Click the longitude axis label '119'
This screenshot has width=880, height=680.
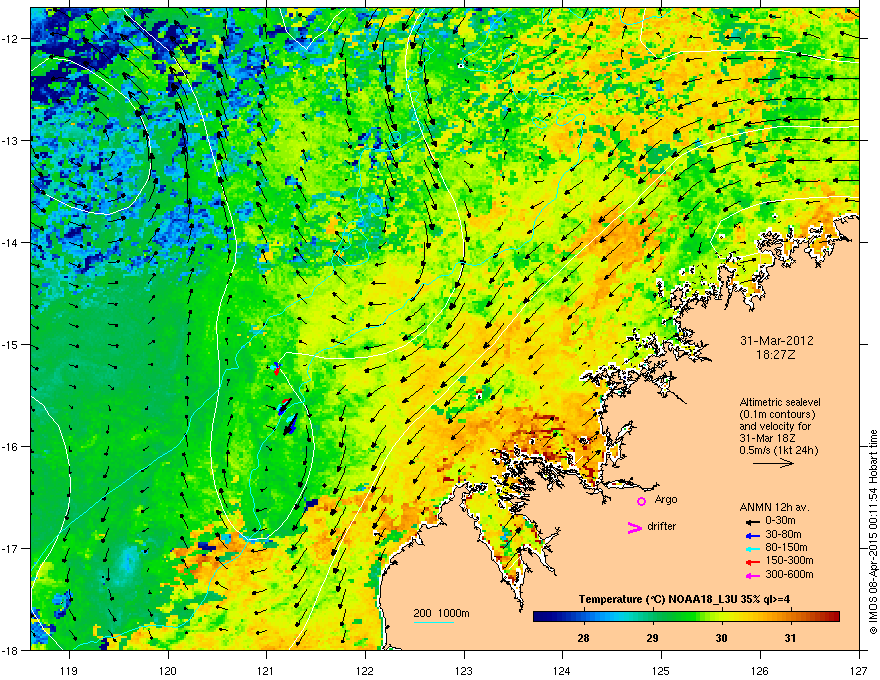coord(69,670)
